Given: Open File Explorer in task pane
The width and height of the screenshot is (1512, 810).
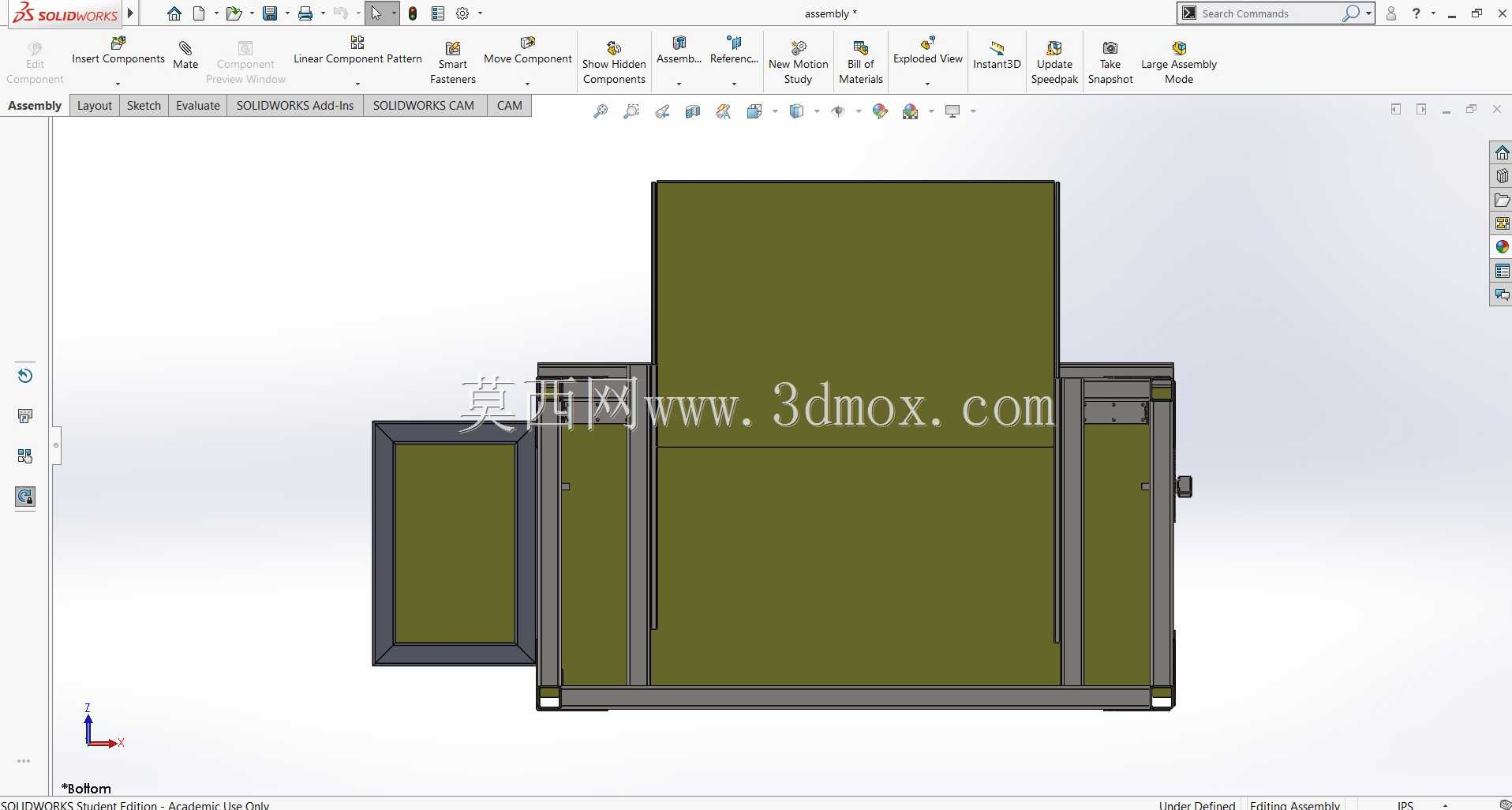Looking at the screenshot, I should click(1502, 201).
